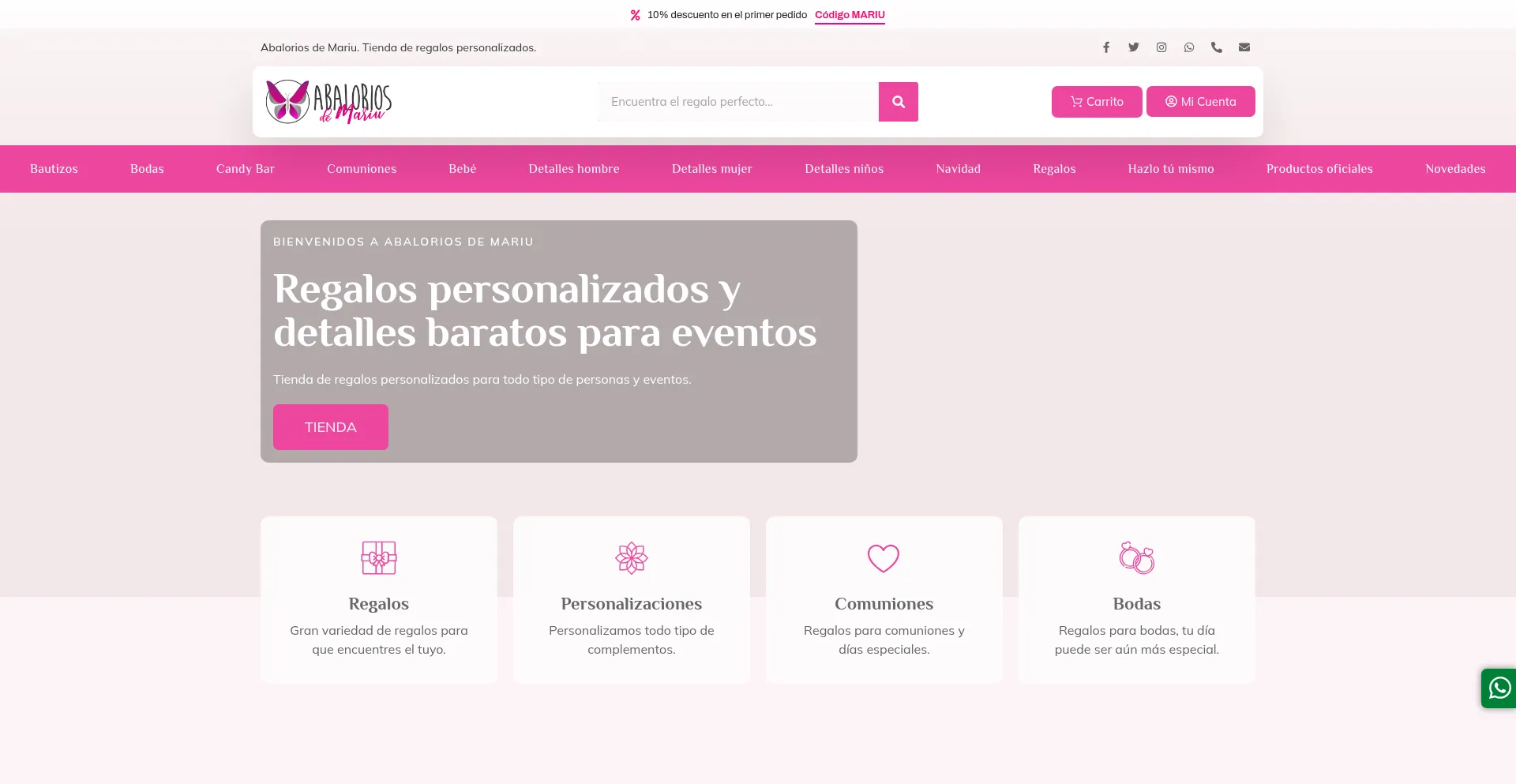The height and width of the screenshot is (784, 1516).
Task: Click the wedding rings Bodas icon
Action: tap(1136, 558)
